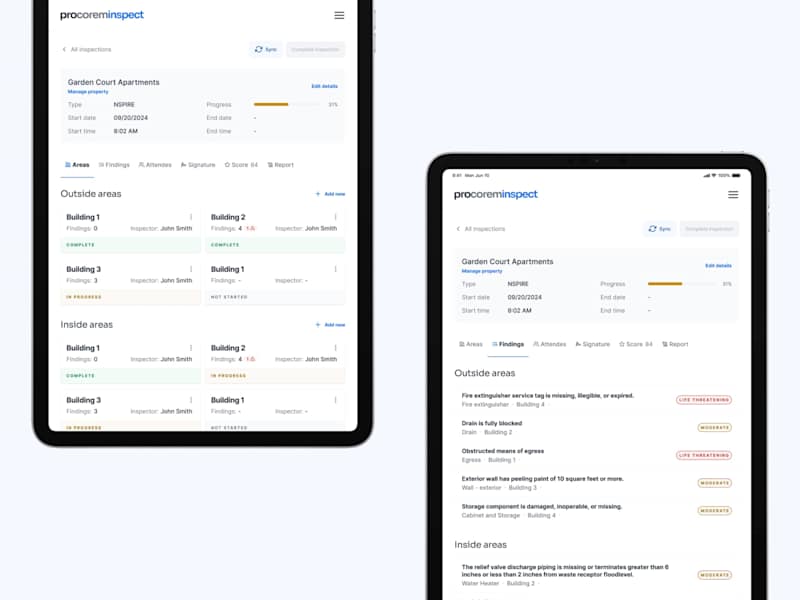Open hamburger menu on right tablet
The width and height of the screenshot is (800, 600).
pyautogui.click(x=733, y=194)
